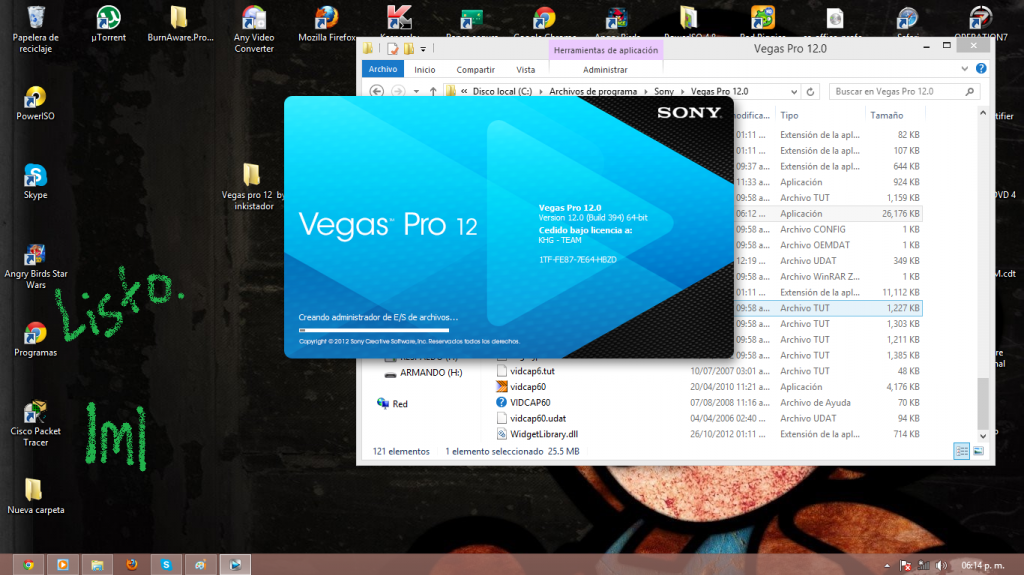Open Google Chrome from the taskbar
This screenshot has height=575, width=1024.
point(28,565)
